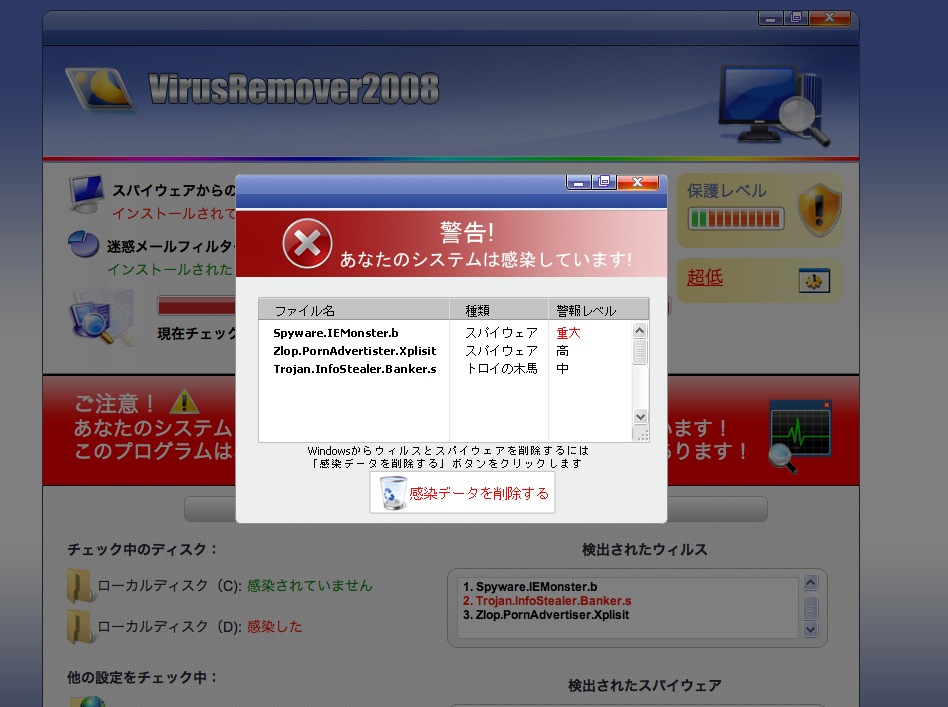
Task: Click scroll down arrow of 検出されたウィルス list
Action: [811, 629]
